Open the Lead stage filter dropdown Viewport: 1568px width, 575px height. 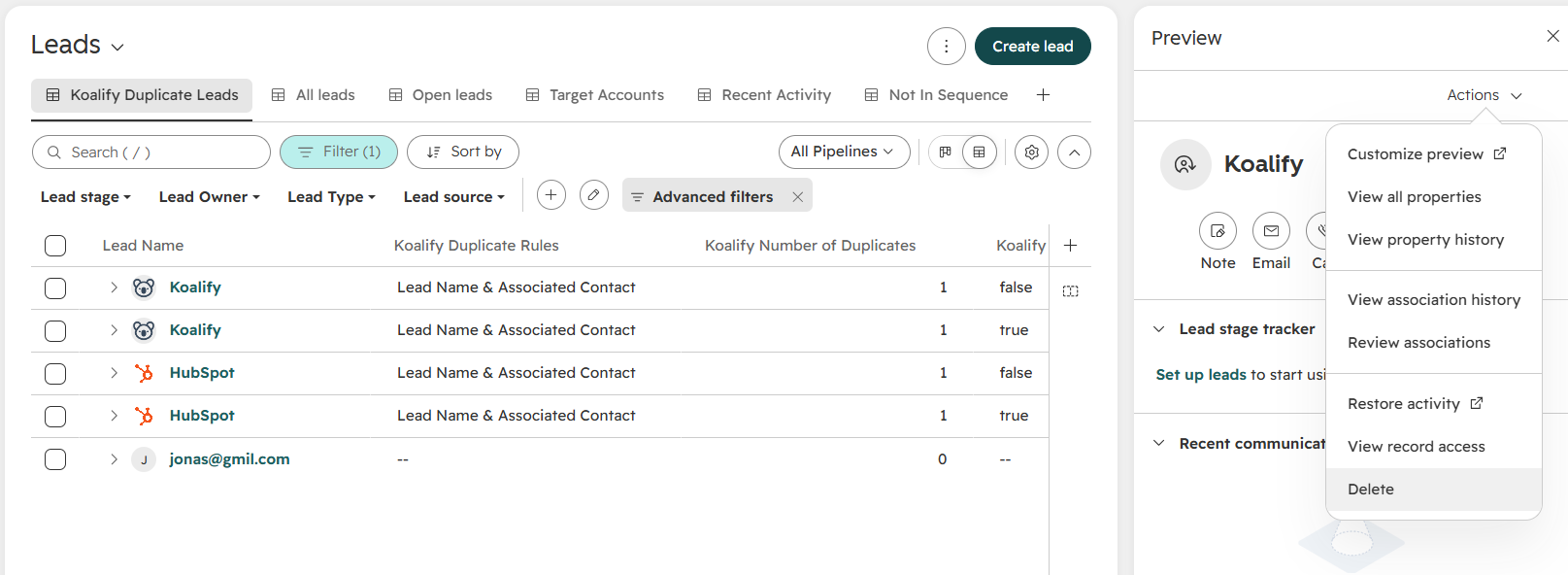point(85,196)
